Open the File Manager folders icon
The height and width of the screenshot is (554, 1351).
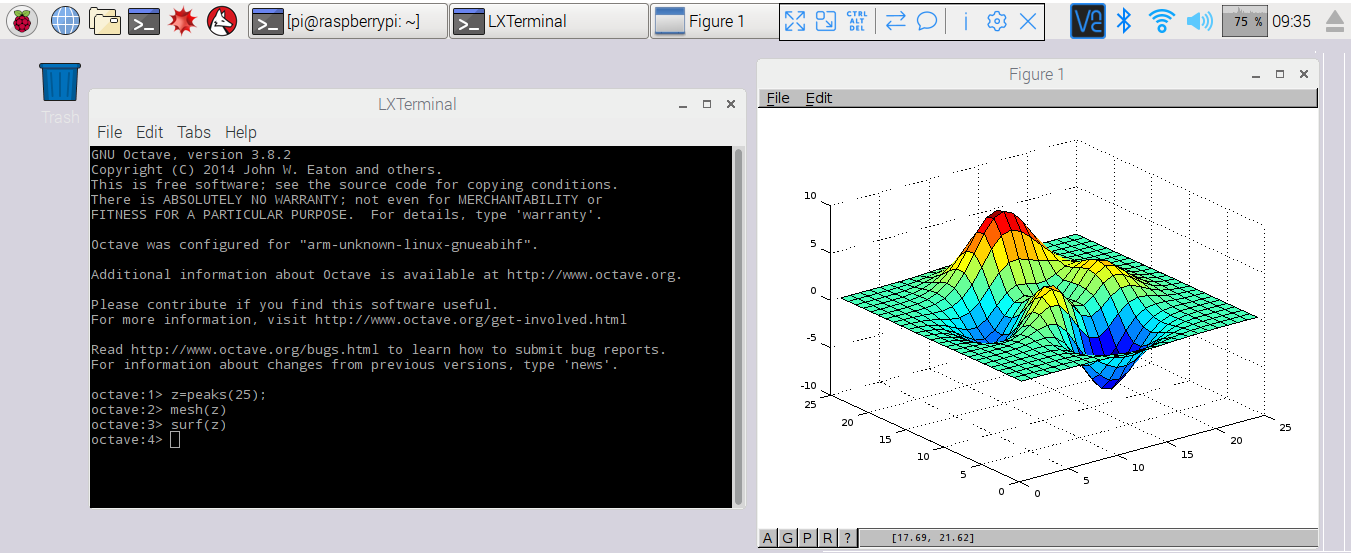[104, 20]
